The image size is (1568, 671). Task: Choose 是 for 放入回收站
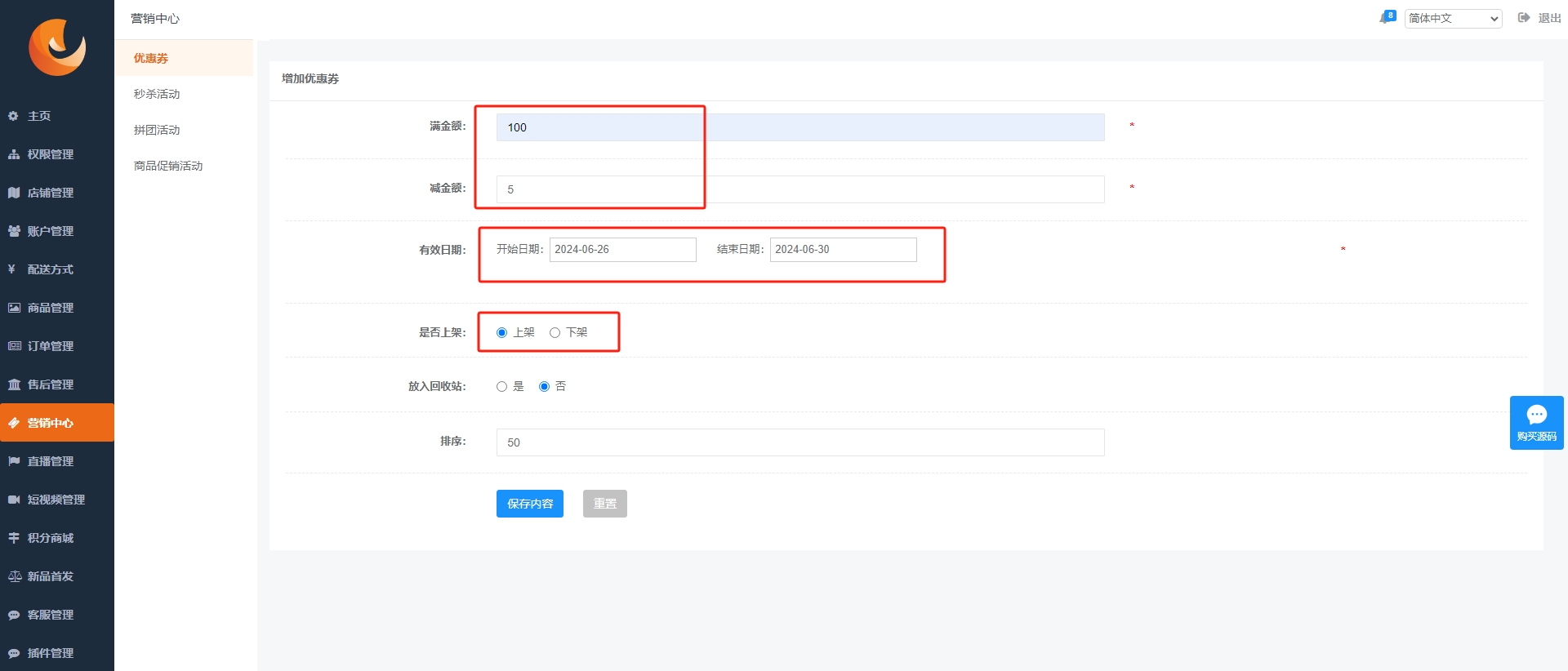pos(501,386)
